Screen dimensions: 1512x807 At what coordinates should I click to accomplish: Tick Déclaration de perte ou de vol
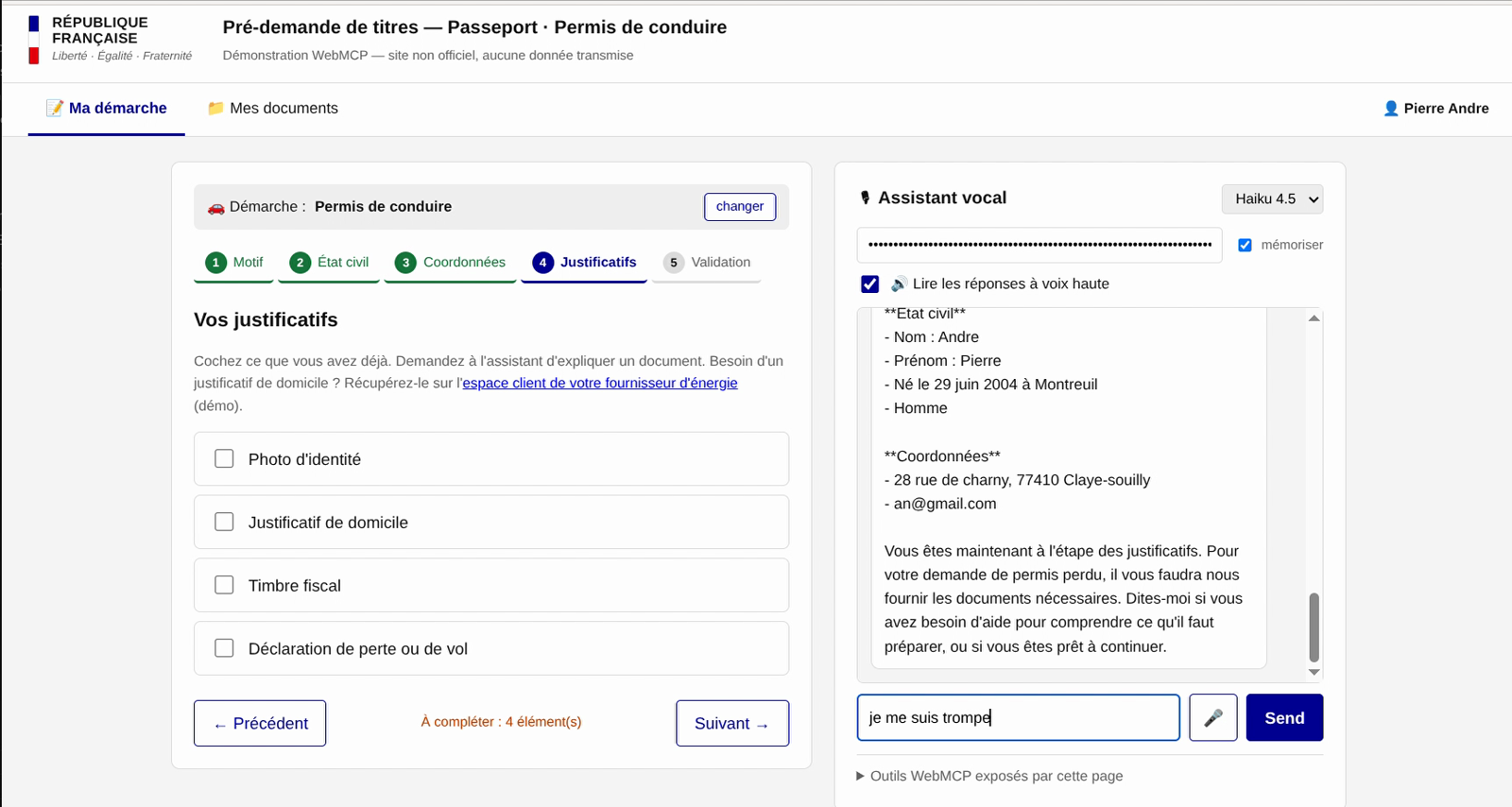224,648
